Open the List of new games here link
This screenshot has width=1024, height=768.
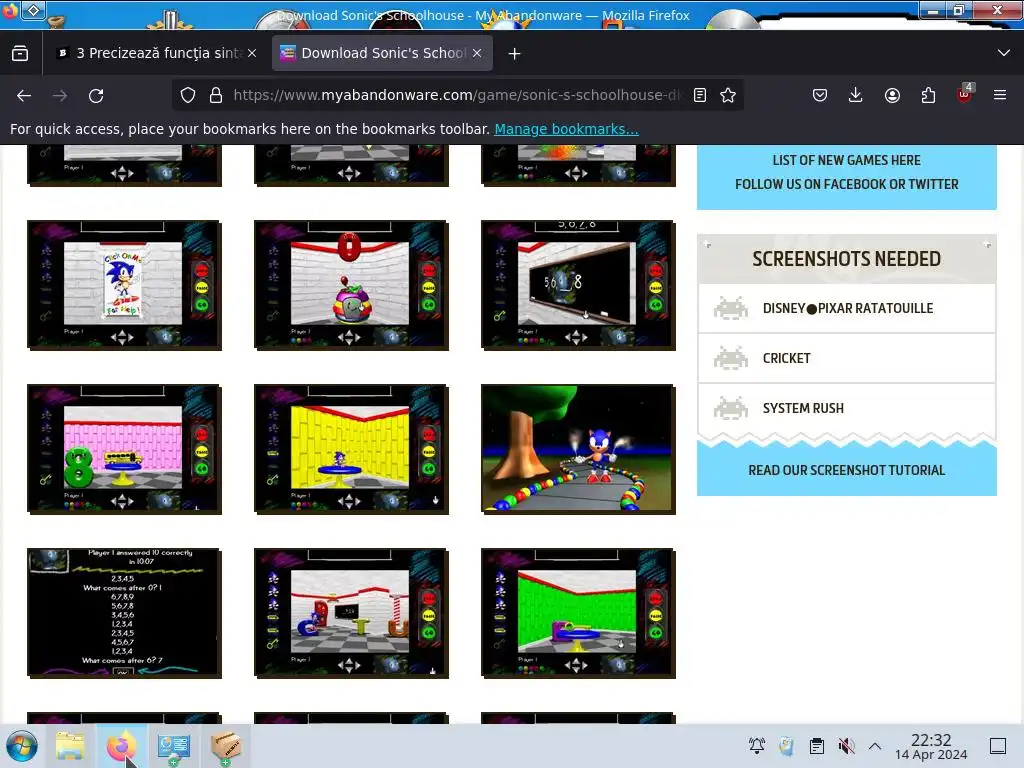[846, 161]
